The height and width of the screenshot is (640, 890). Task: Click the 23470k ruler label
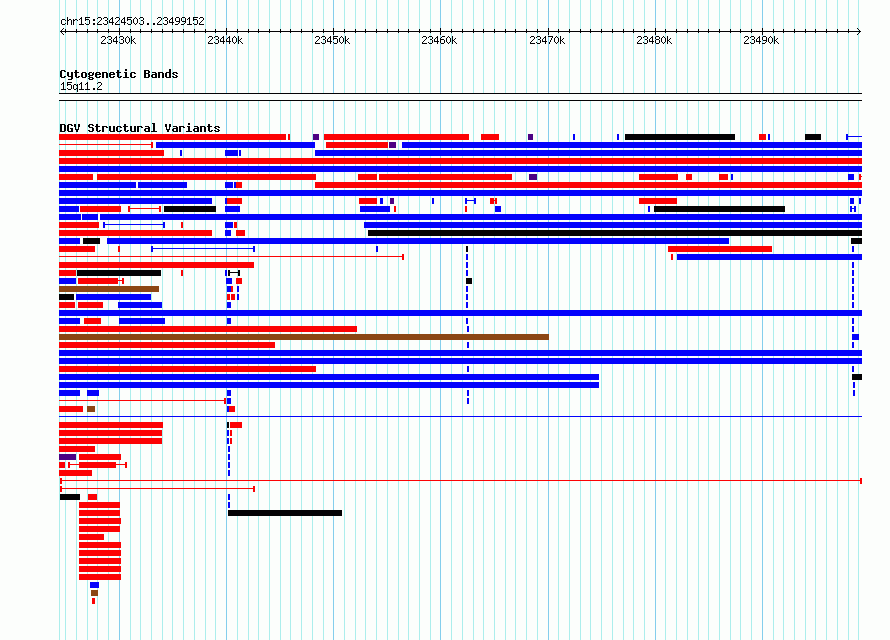(x=547, y=40)
